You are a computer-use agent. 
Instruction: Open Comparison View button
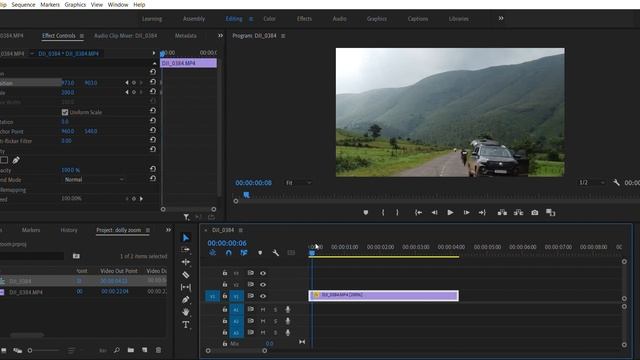tap(551, 213)
